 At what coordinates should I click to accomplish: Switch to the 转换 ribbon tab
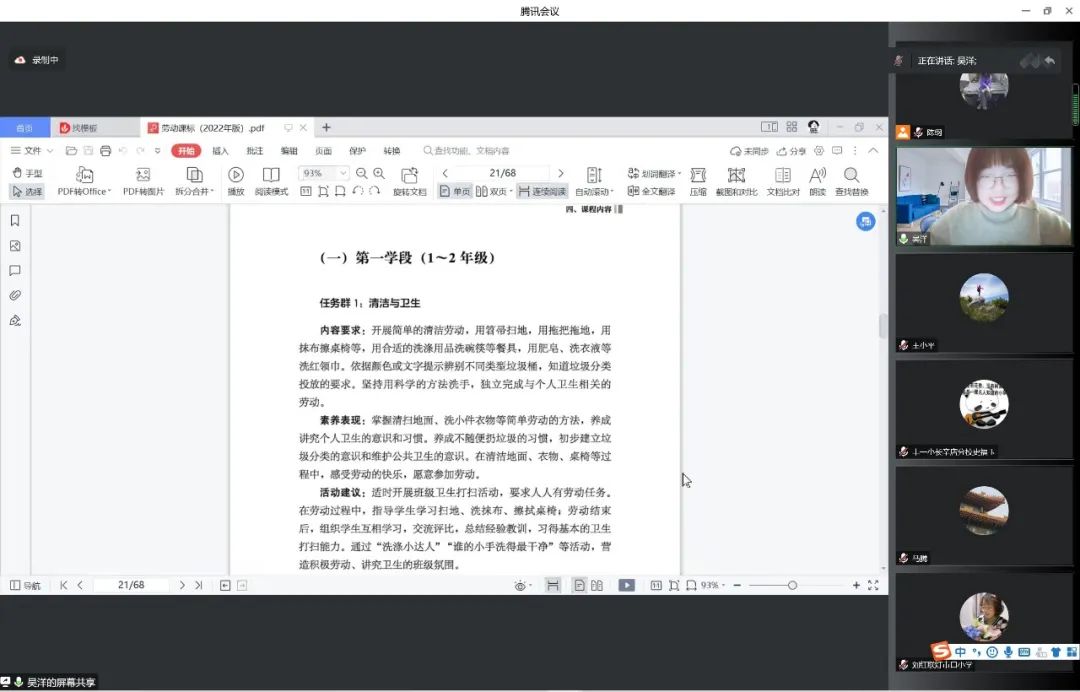tap(392, 151)
